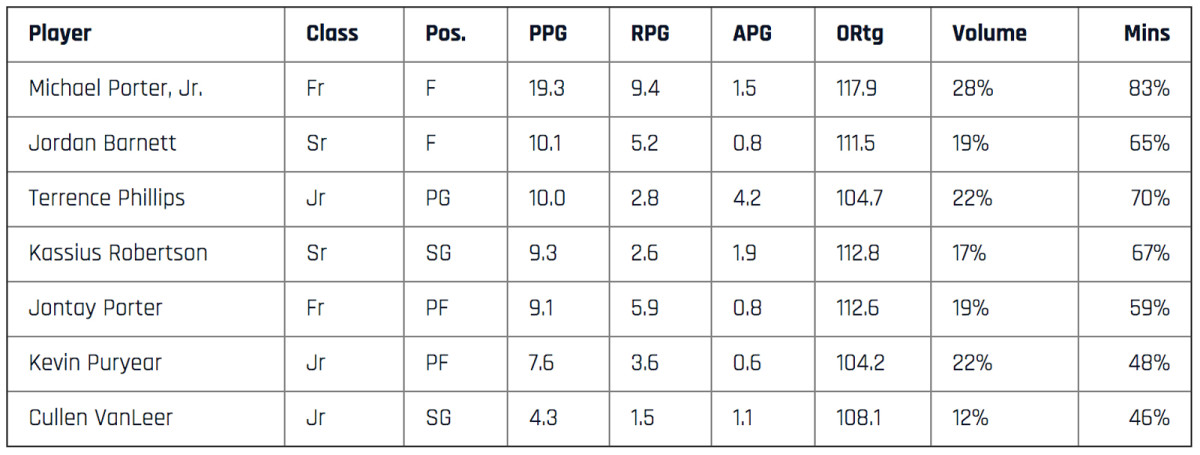Click the ORtg column header
The height and width of the screenshot is (455, 1200).
[860, 34]
